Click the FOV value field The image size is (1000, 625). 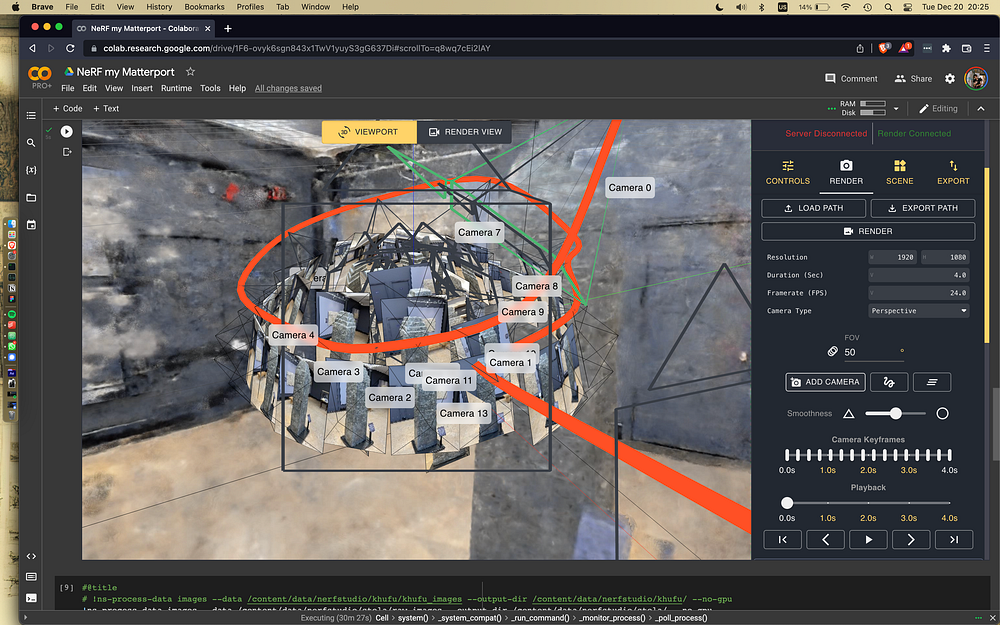pyautogui.click(x=874, y=352)
